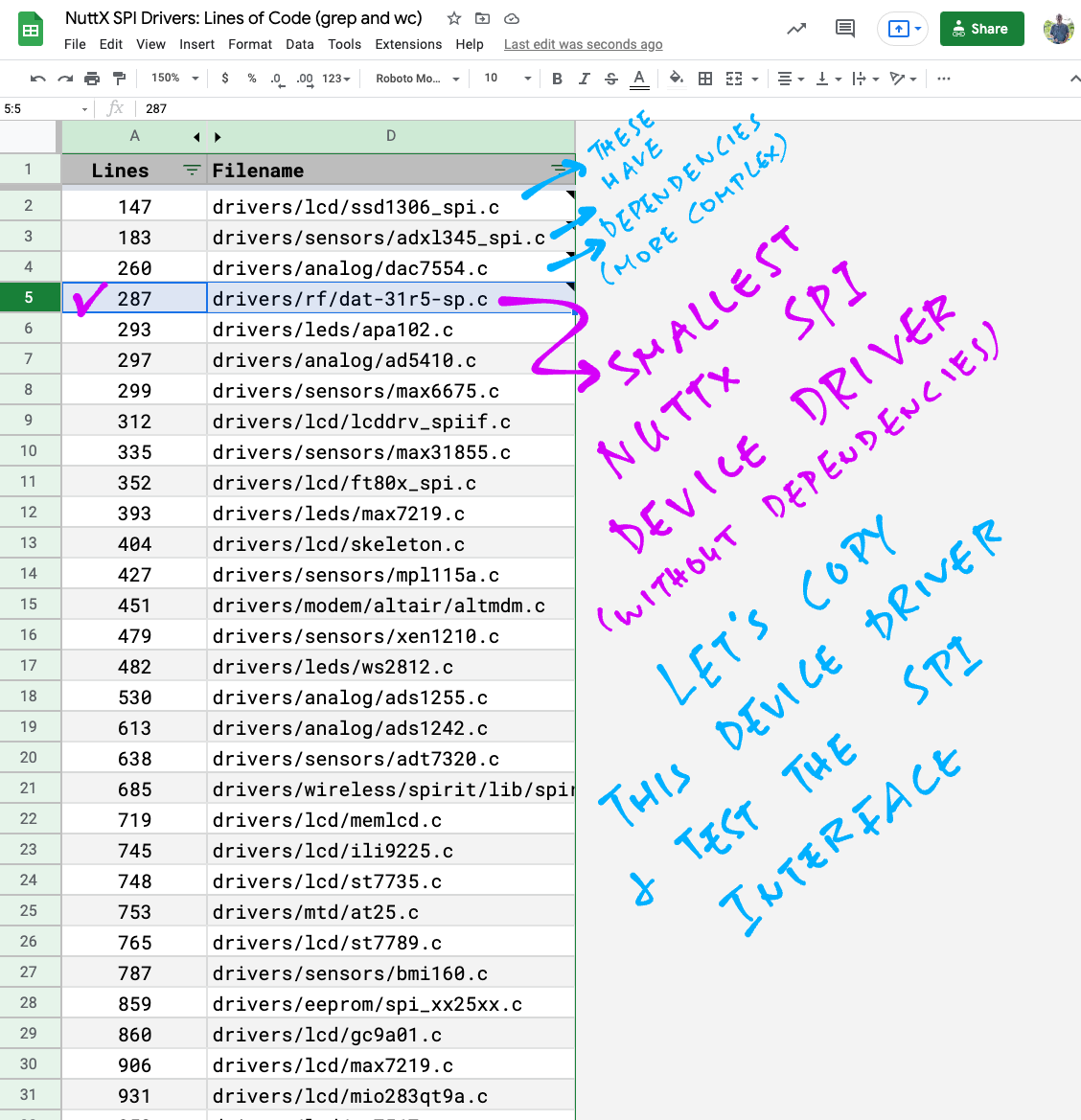Select the Paint format tool
1081x1120 pixels.
pos(119,79)
